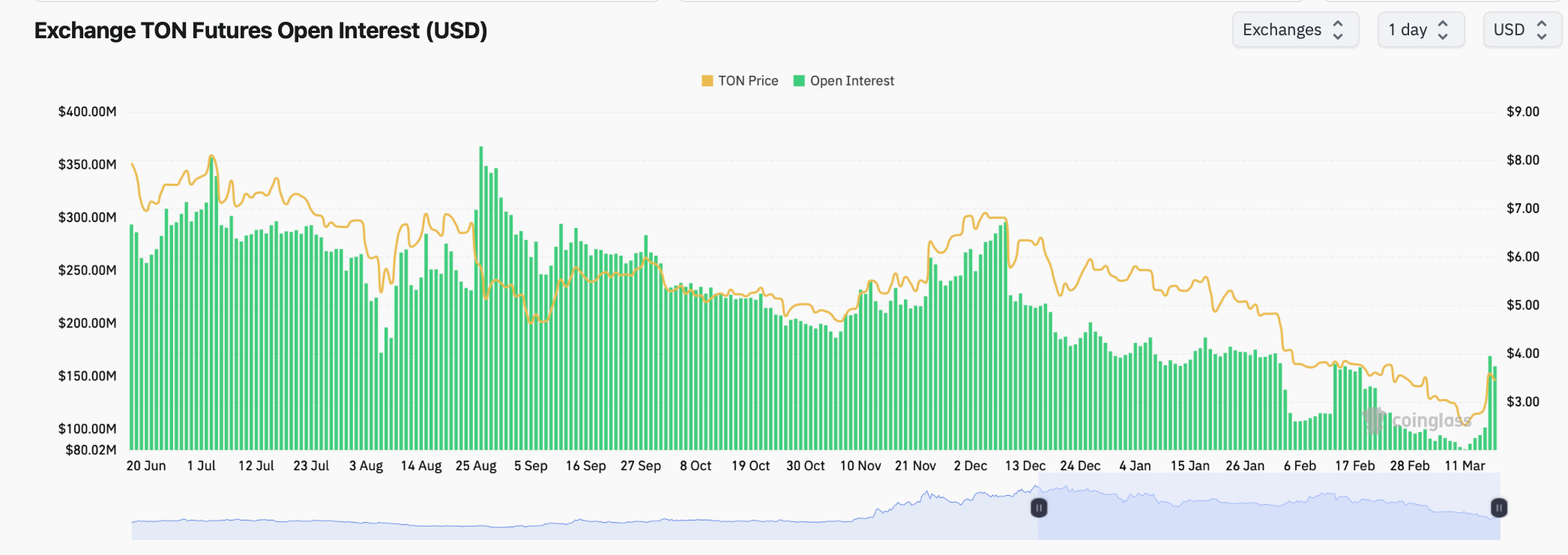
Task: Click the $4.00 price axis label
Action: coord(1523,353)
